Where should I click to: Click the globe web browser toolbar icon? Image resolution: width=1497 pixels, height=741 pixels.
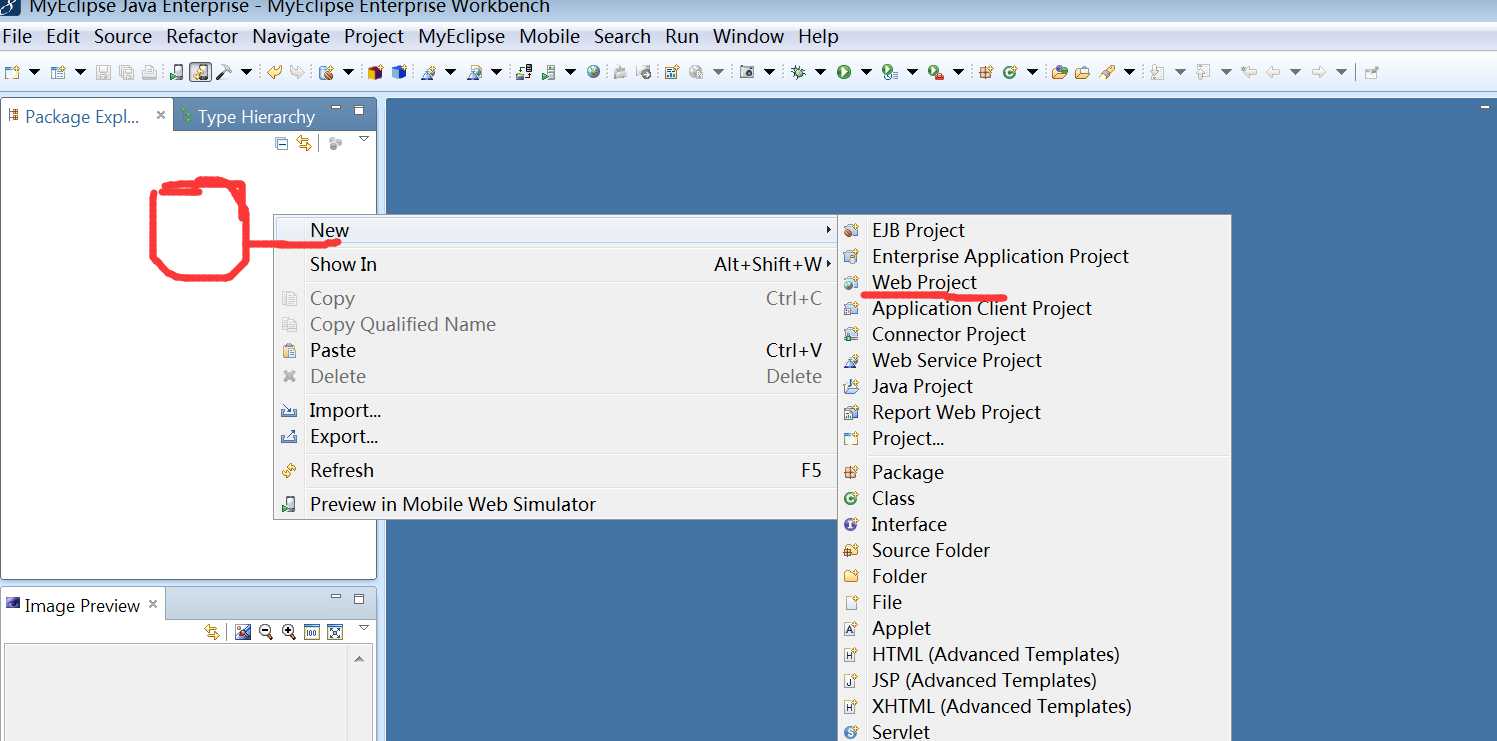pos(593,72)
